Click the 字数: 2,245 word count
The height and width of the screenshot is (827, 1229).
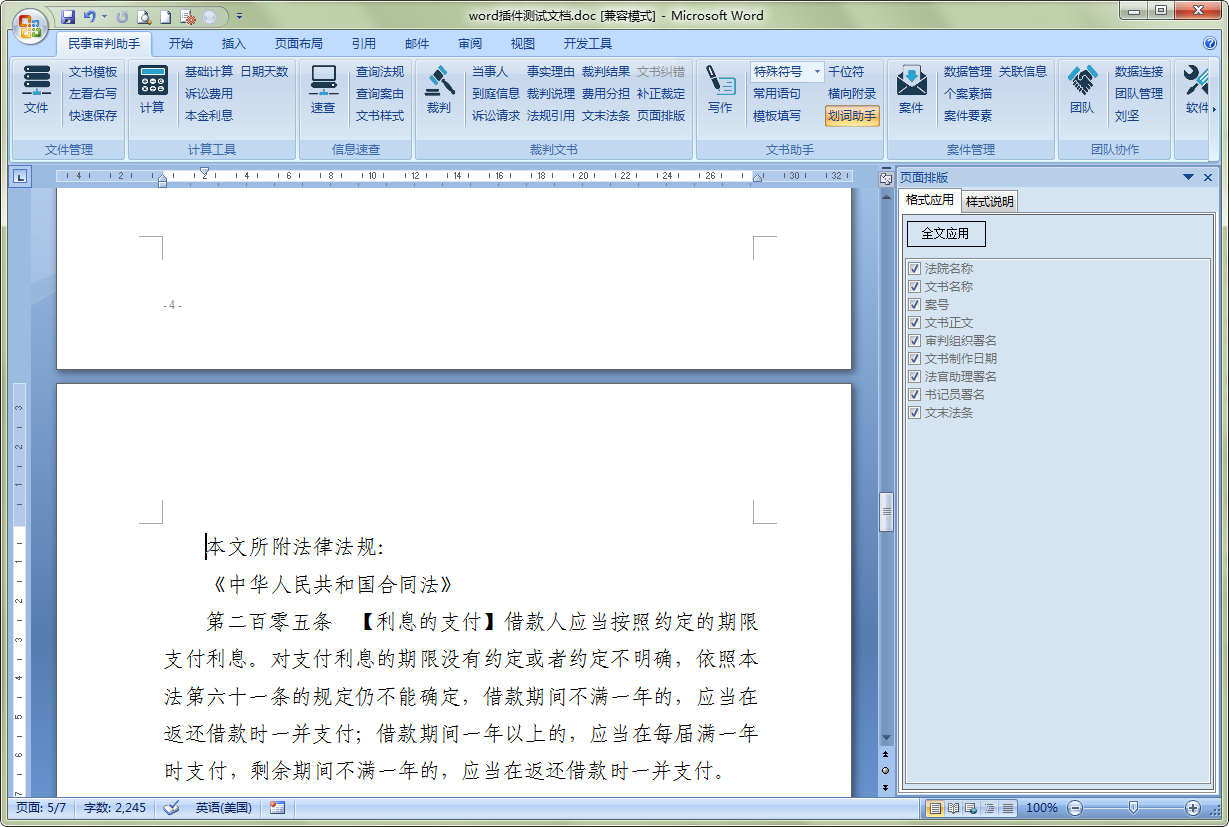(115, 808)
